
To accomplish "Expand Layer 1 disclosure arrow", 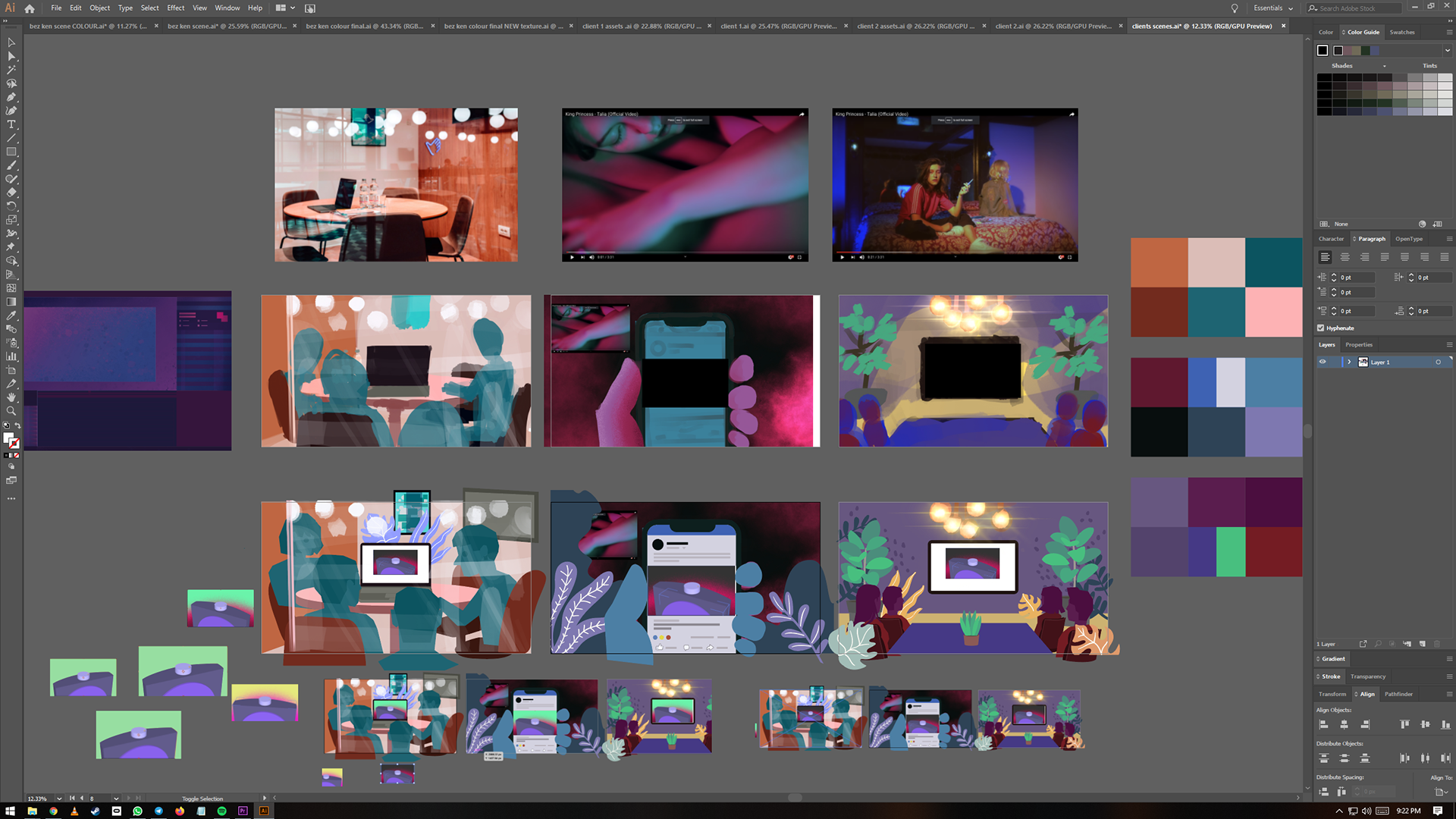I will (1349, 362).
